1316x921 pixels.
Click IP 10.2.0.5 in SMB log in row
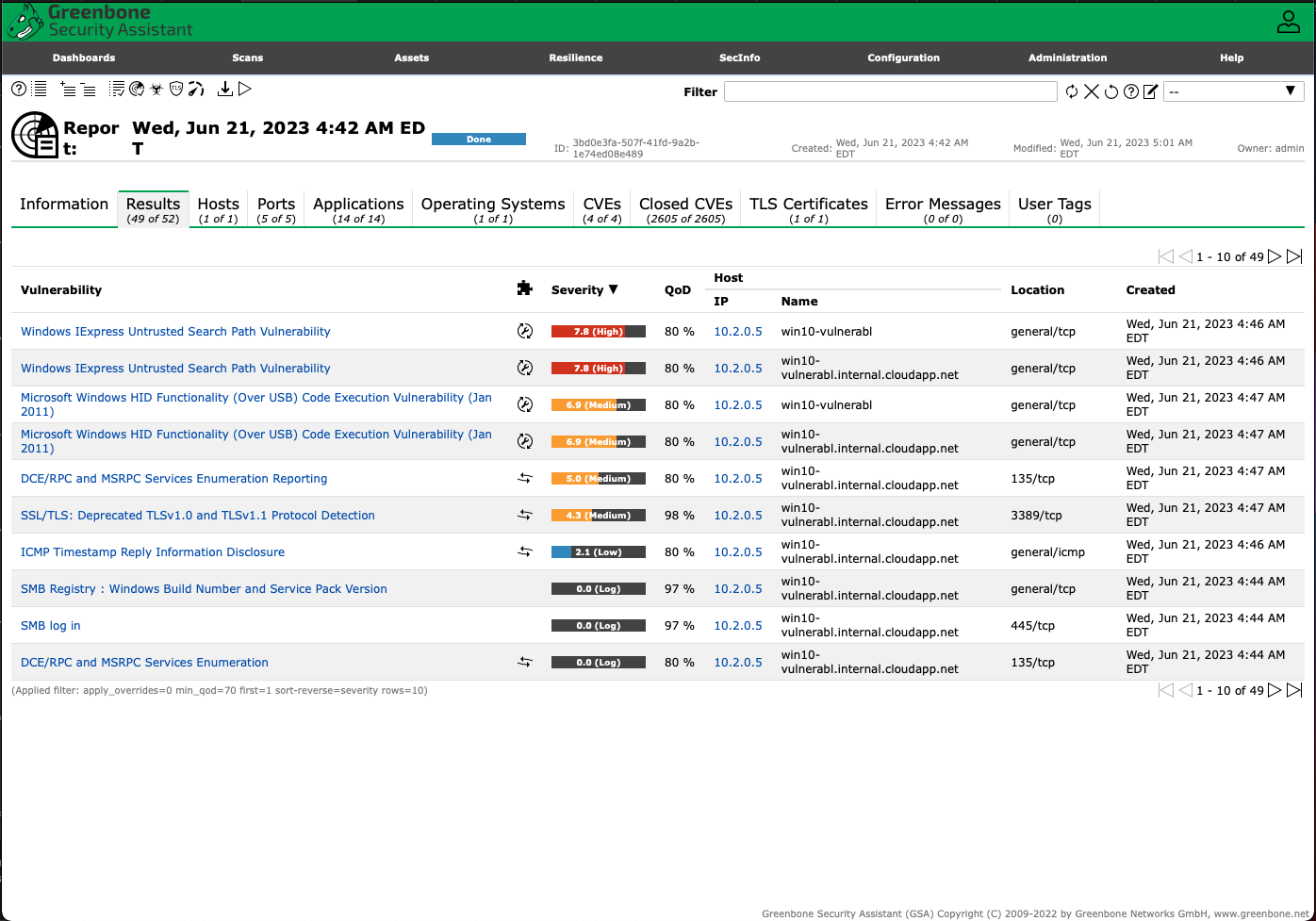[738, 626]
